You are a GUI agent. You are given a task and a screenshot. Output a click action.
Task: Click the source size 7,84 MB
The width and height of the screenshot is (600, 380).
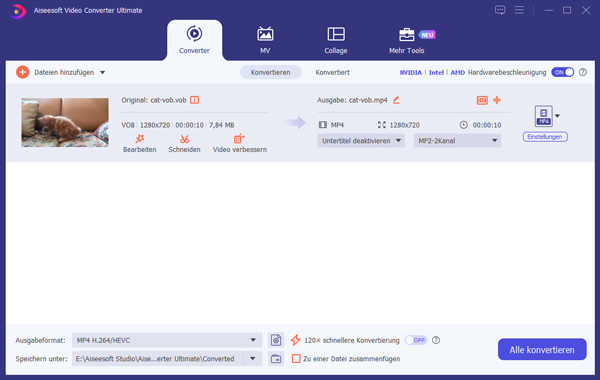click(x=222, y=125)
